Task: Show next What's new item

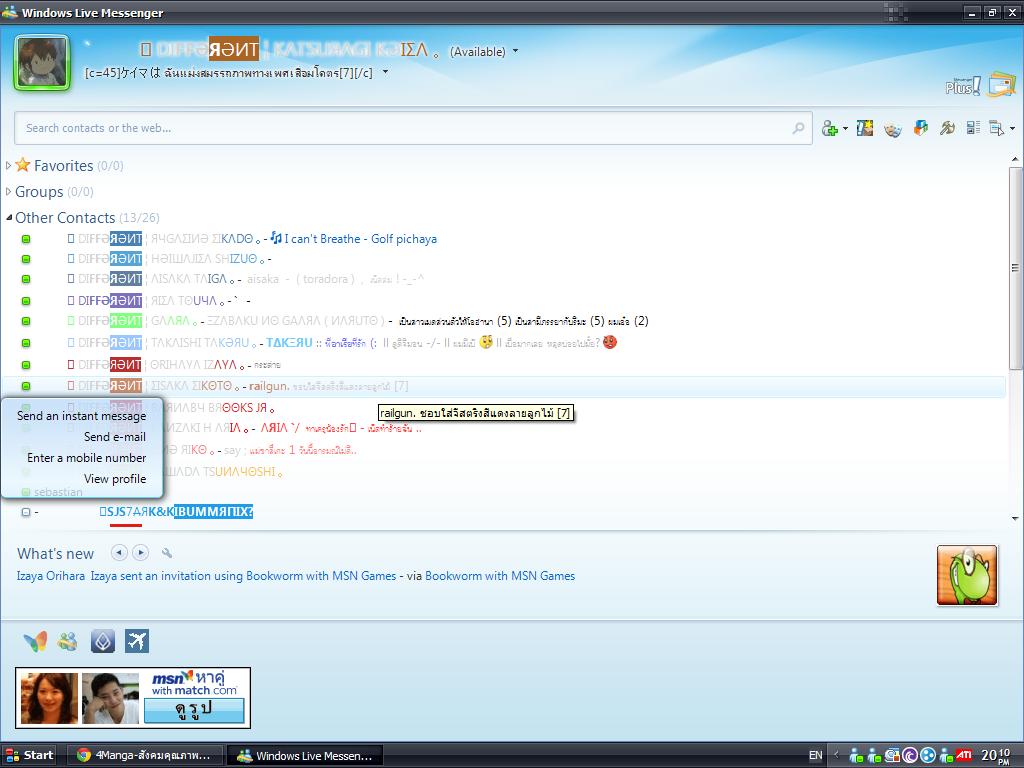Action: pyautogui.click(x=140, y=552)
